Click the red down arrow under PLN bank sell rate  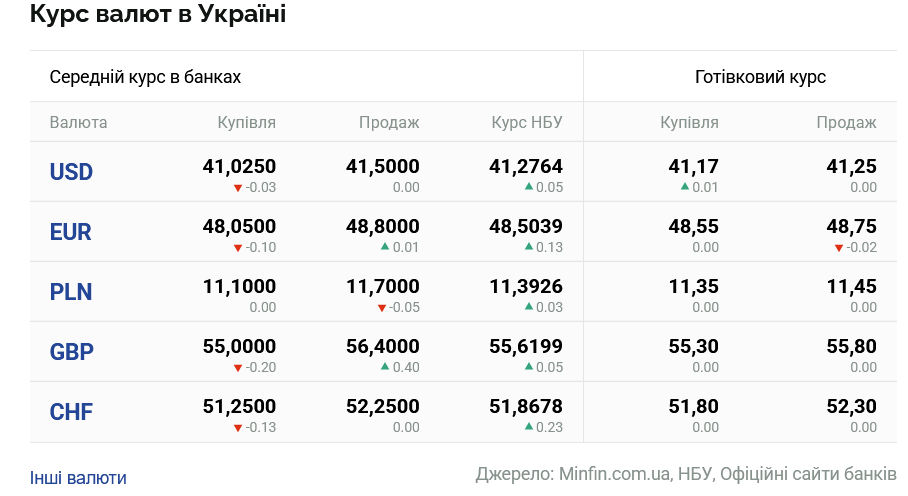coord(381,308)
